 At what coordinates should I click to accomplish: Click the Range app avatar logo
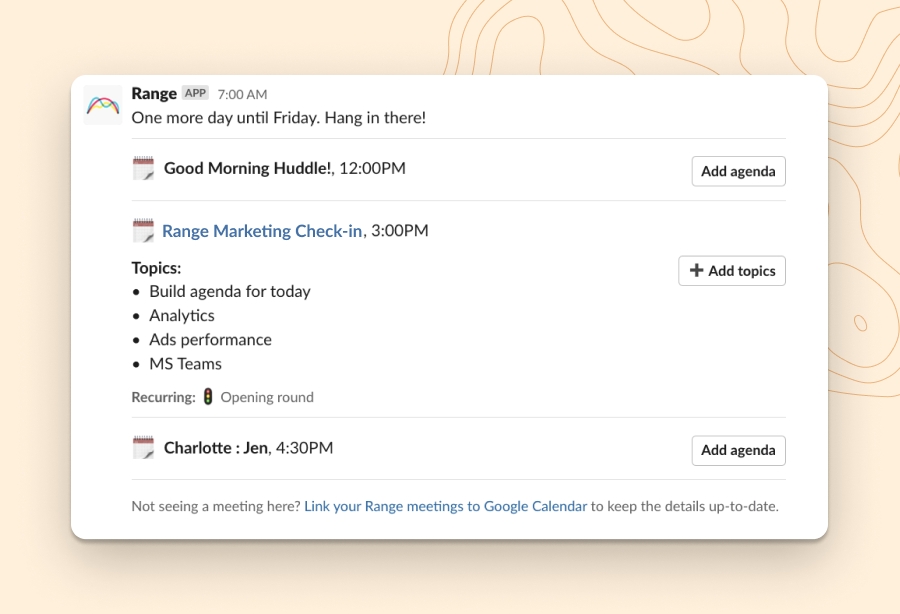(x=103, y=105)
